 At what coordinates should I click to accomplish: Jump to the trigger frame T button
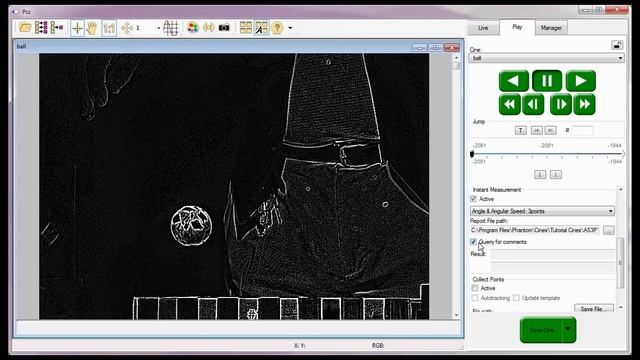click(x=520, y=130)
